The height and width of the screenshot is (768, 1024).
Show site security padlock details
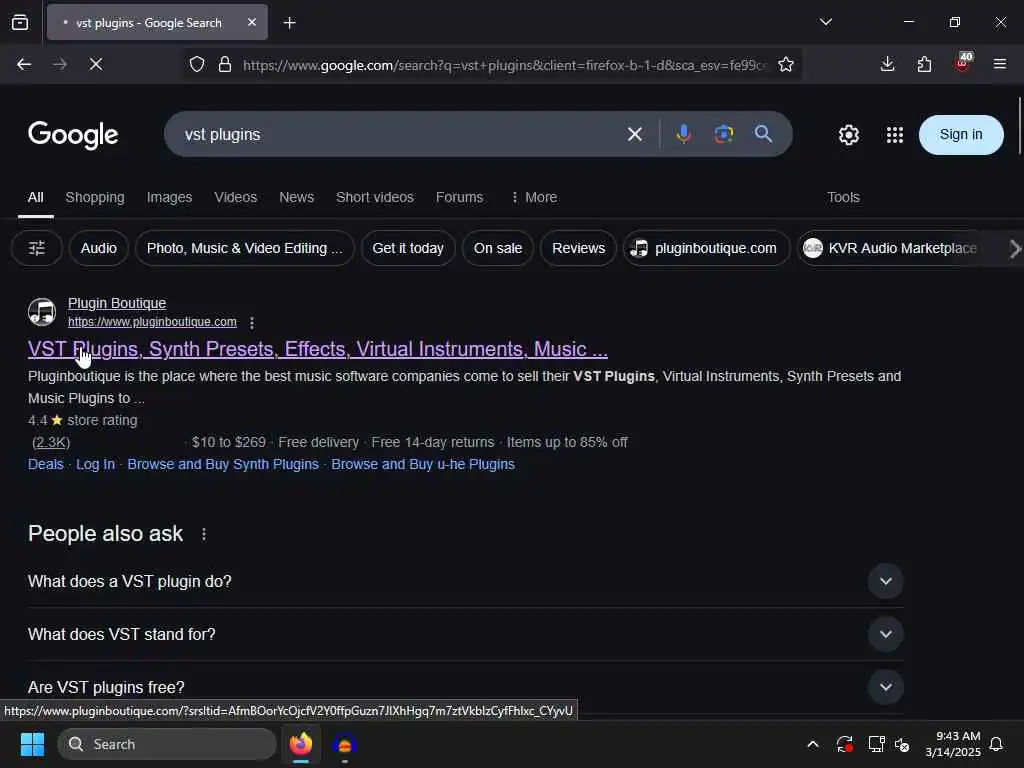point(225,65)
